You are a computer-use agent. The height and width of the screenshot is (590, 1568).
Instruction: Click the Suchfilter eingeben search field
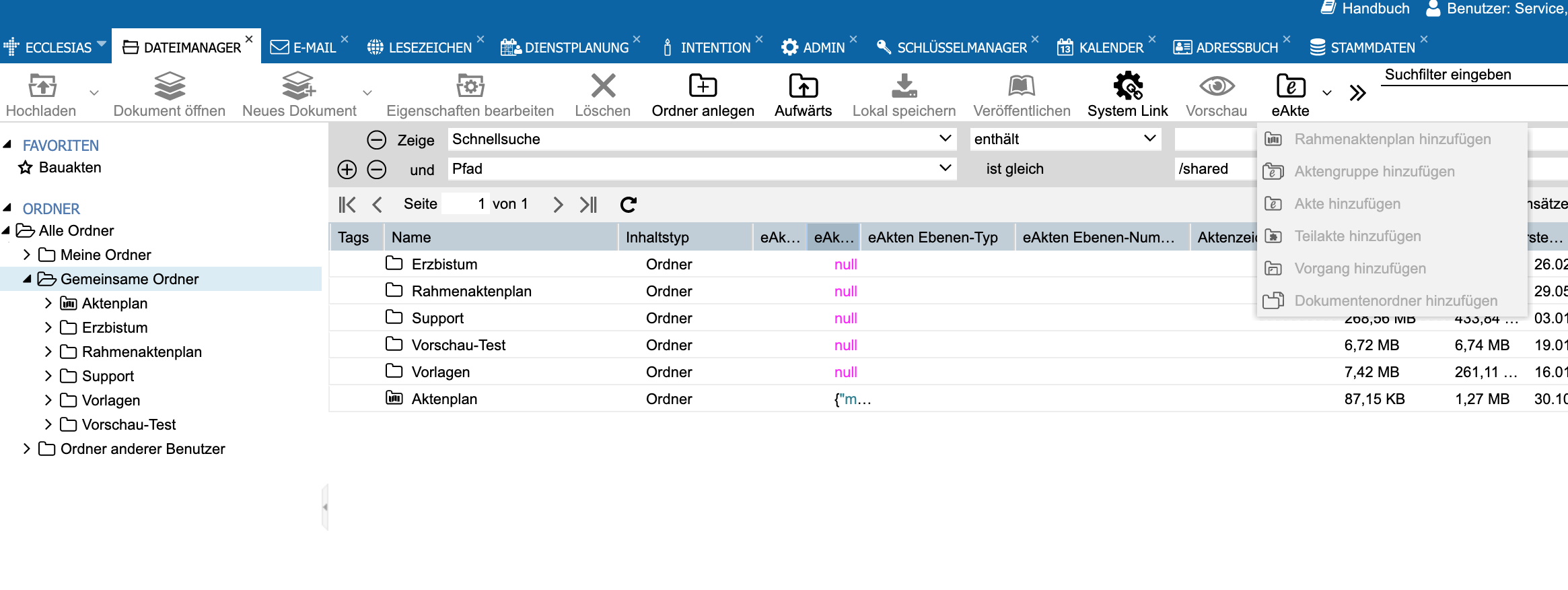(x=1474, y=75)
